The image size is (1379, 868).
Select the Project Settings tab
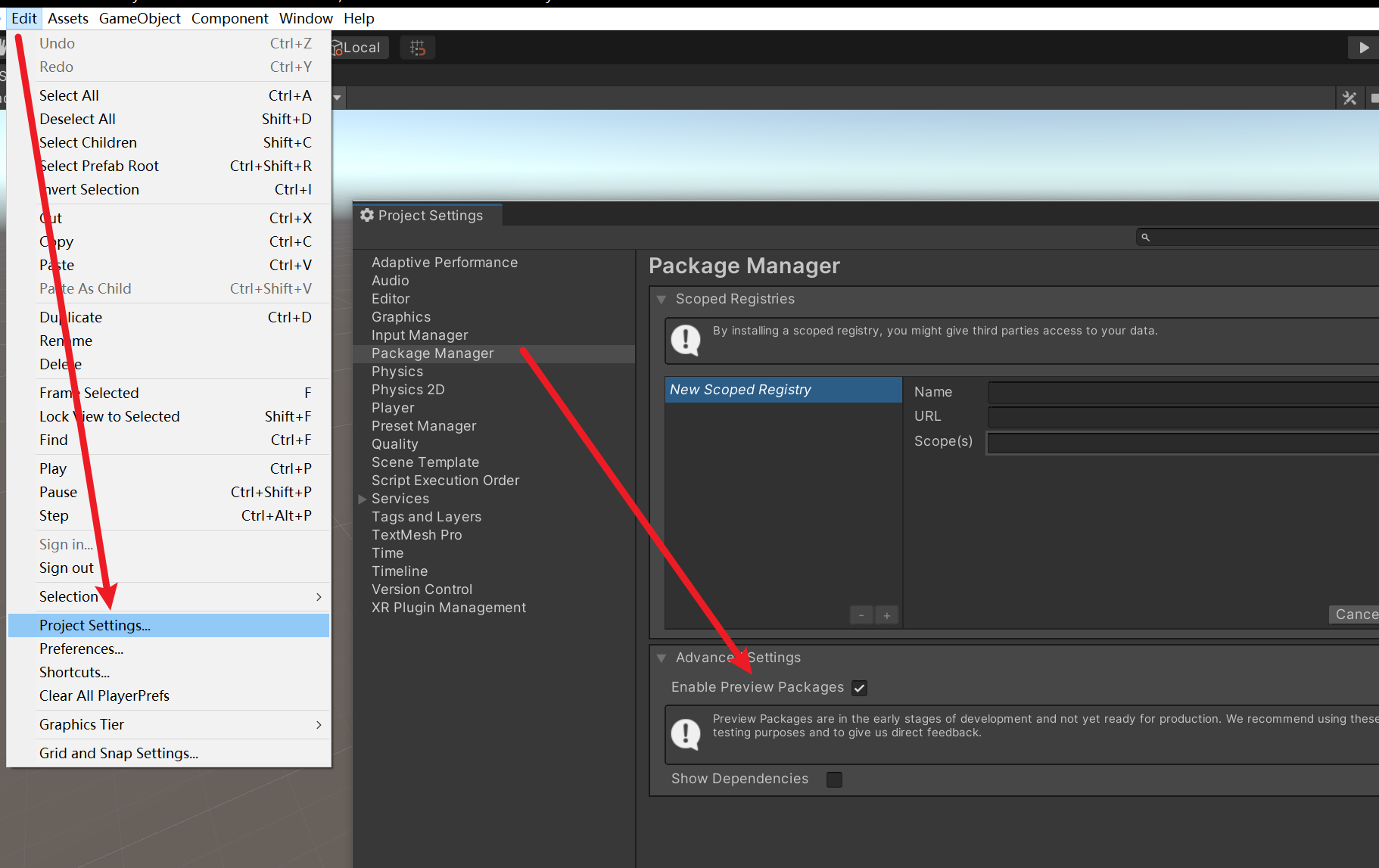click(x=428, y=216)
